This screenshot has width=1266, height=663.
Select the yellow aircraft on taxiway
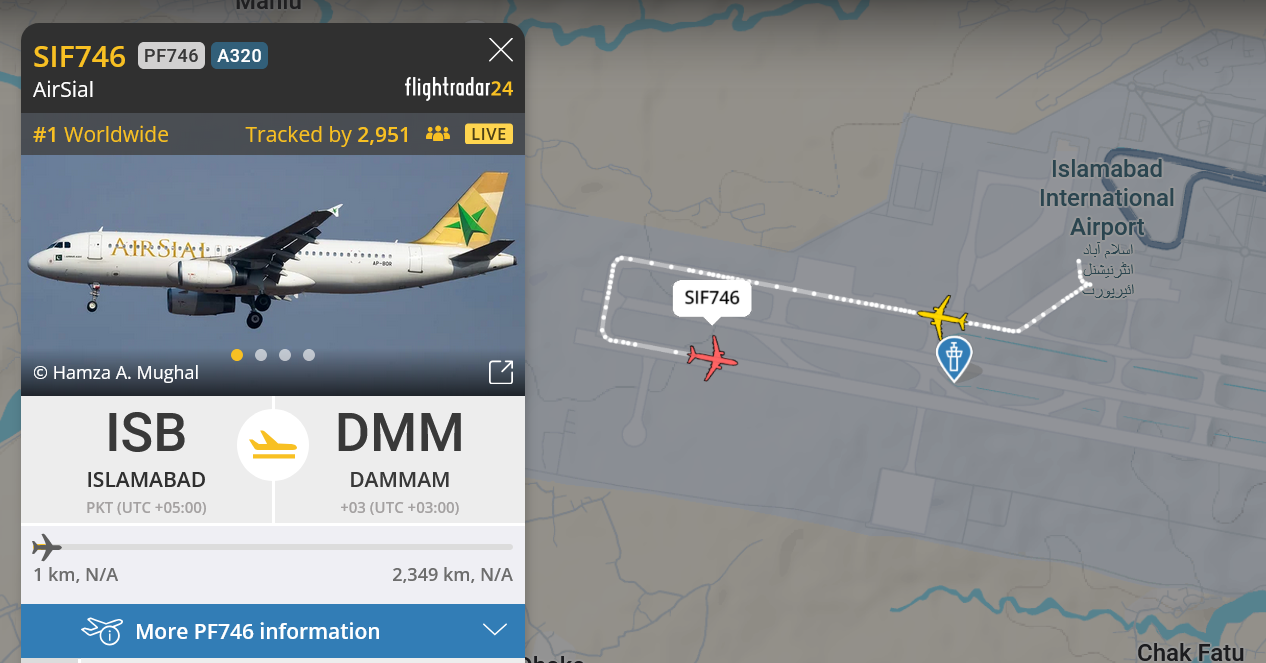click(x=942, y=316)
